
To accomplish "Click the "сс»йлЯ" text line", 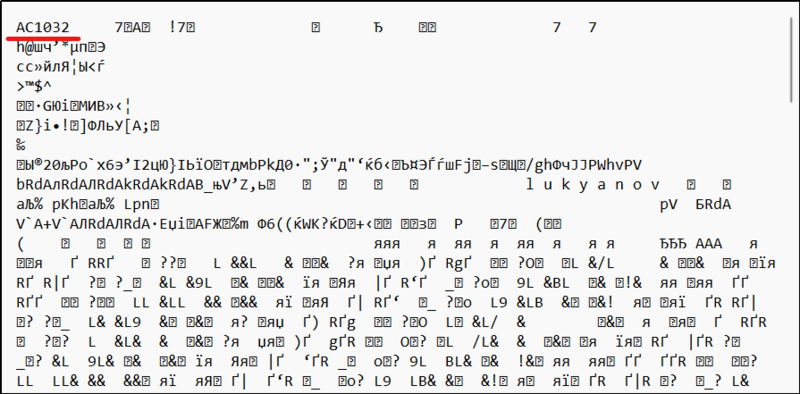I will tap(61, 67).
